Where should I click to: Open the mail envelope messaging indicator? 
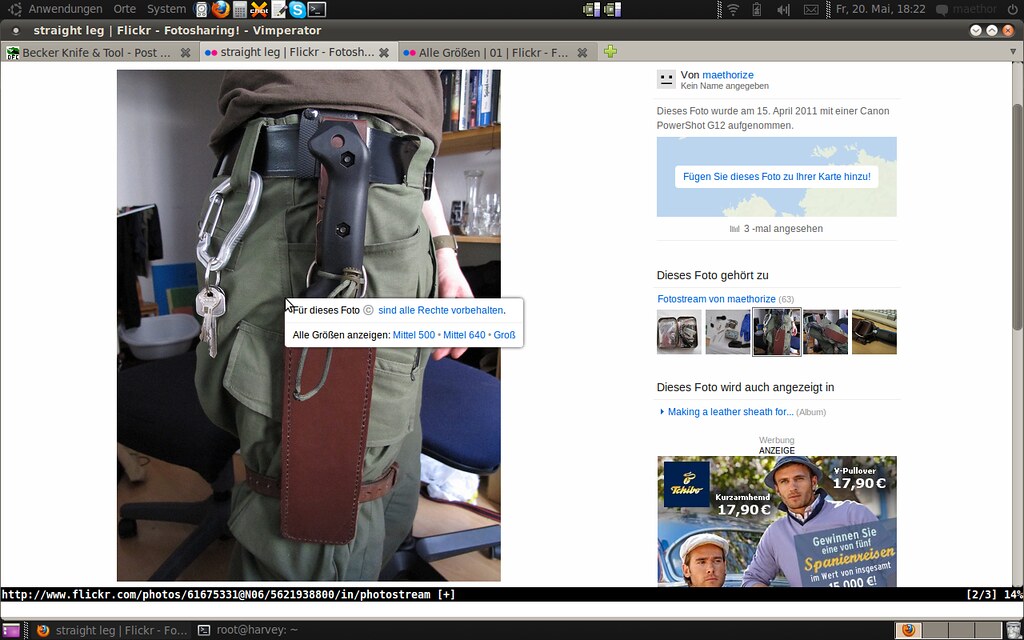pos(810,9)
